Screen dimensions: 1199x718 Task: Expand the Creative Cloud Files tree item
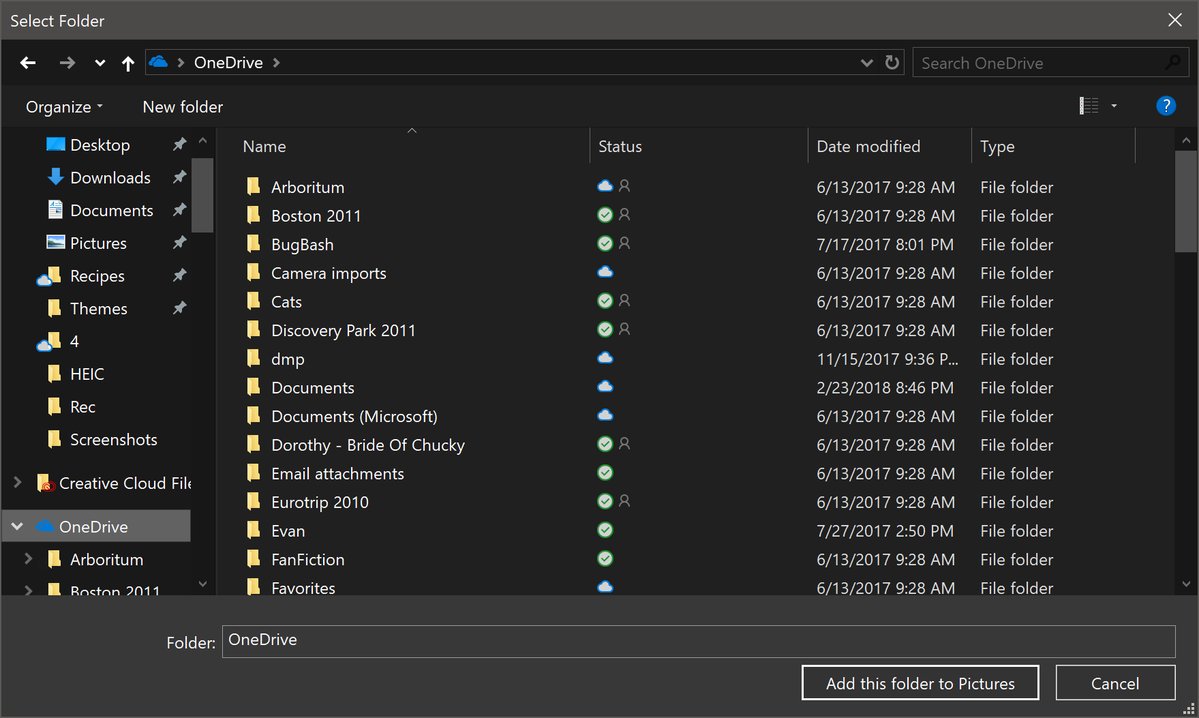(16, 482)
